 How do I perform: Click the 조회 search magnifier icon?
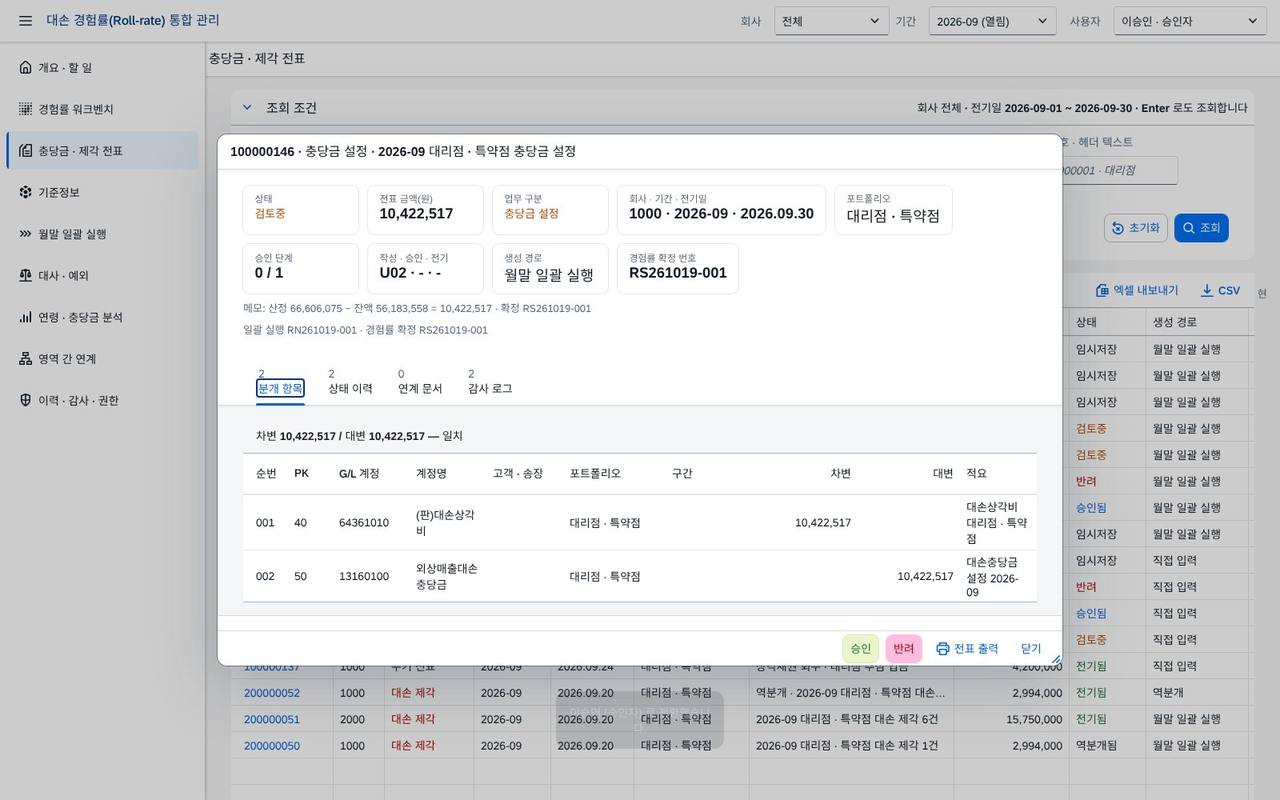point(1189,228)
